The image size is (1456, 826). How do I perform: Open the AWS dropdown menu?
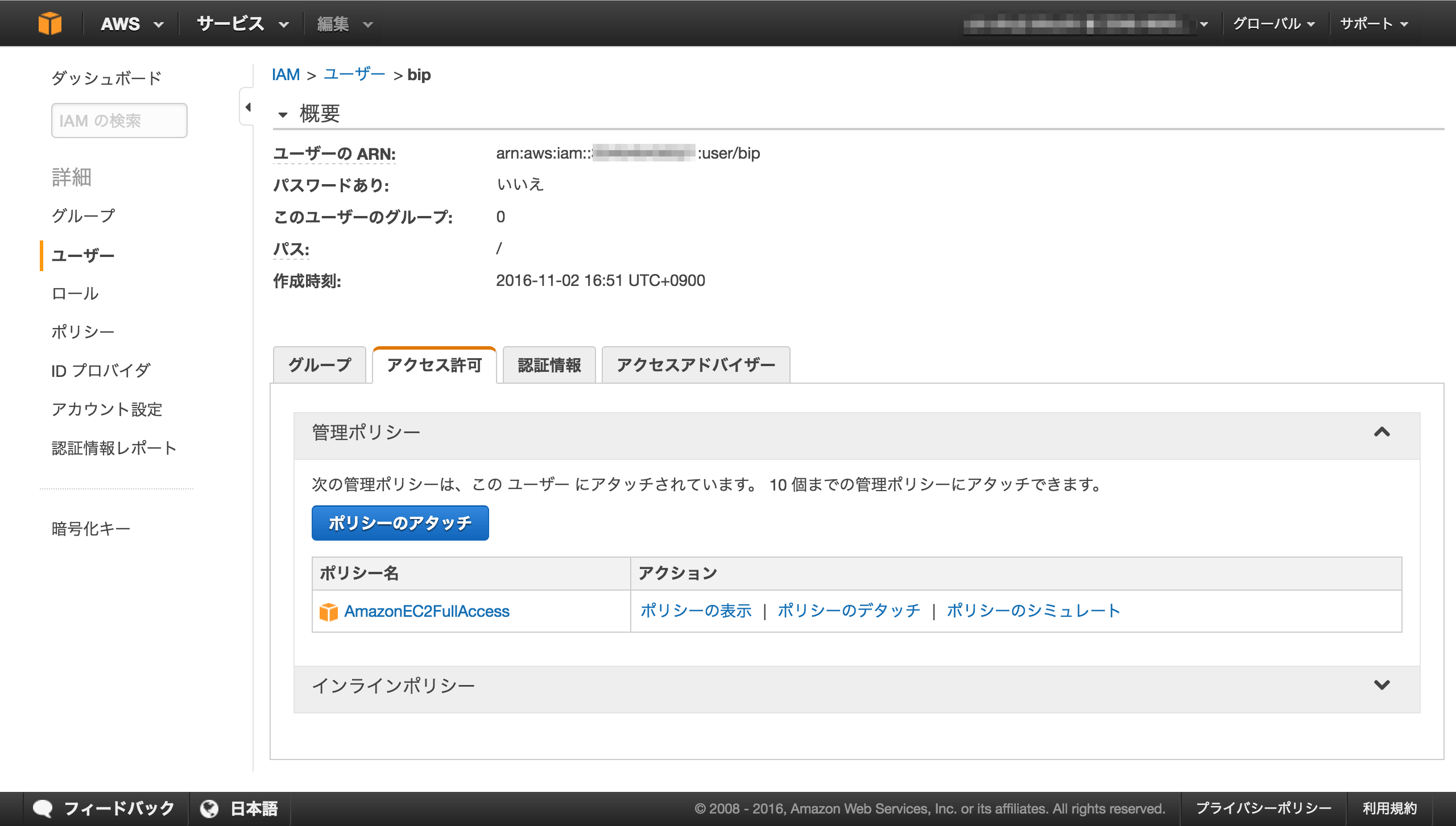[x=132, y=24]
